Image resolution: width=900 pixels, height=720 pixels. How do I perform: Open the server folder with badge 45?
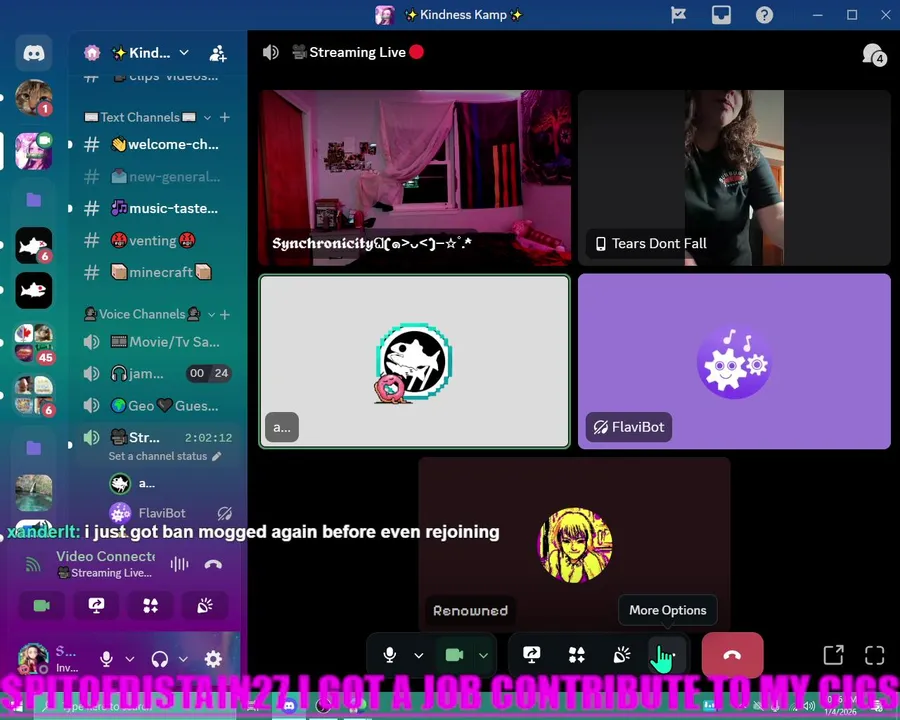34,344
